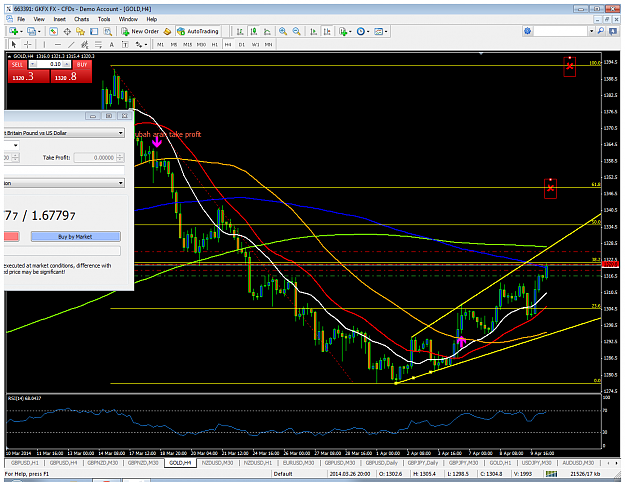Viewport: 625px width, 482px height.
Task: Toggle the Market Watch window icon
Action: 53,31
